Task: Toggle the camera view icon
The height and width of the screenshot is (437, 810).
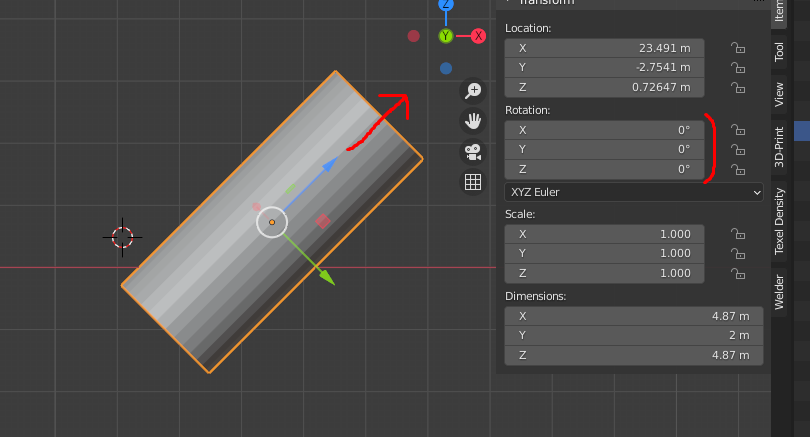Action: click(473, 152)
